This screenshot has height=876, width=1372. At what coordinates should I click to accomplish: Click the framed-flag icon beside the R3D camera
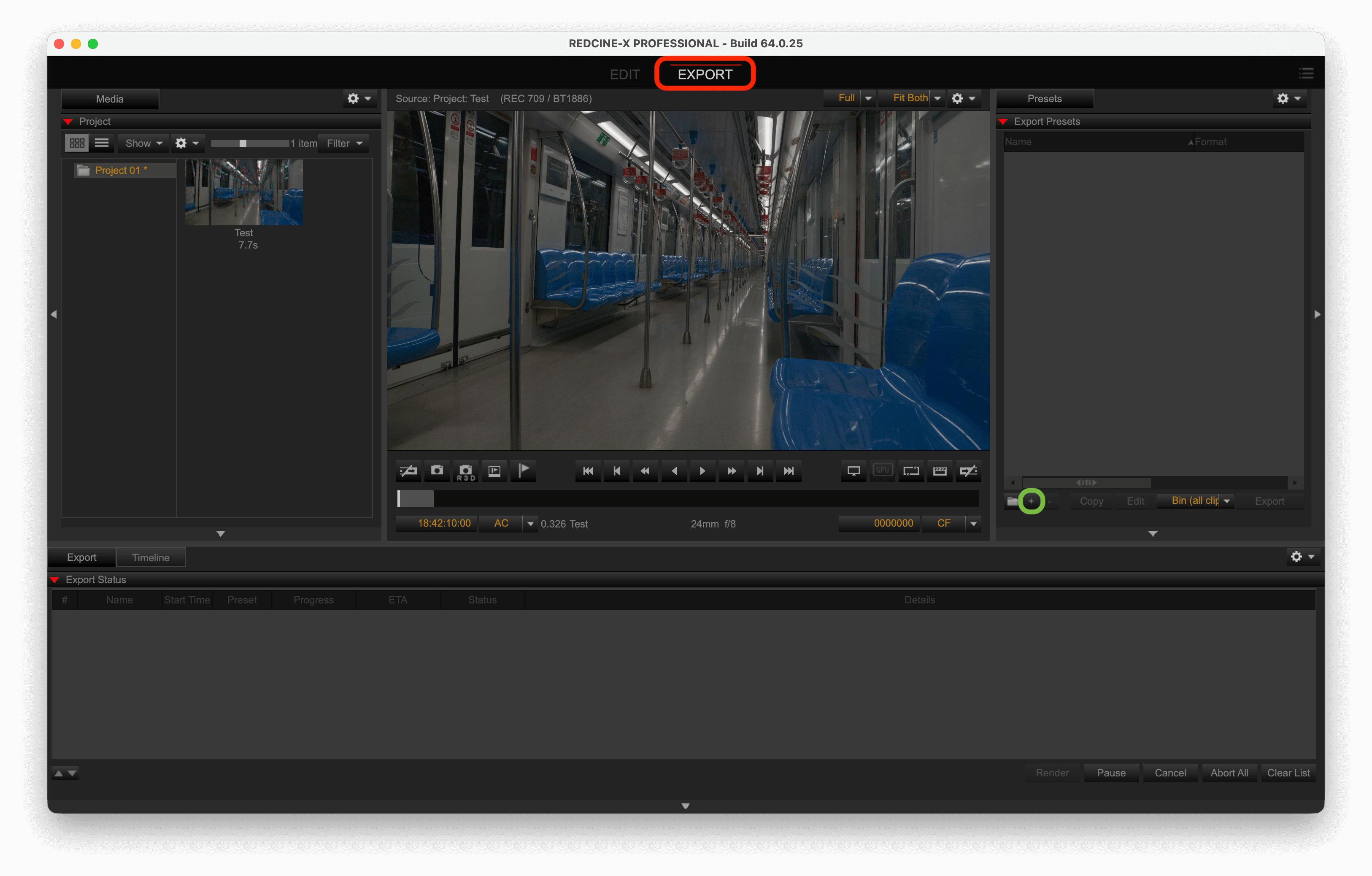(x=494, y=471)
